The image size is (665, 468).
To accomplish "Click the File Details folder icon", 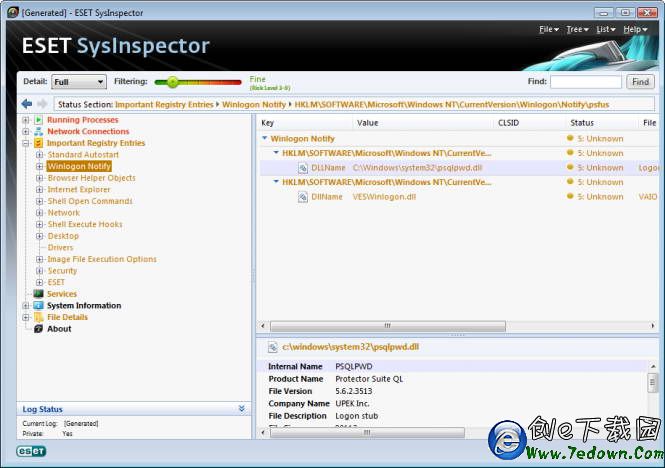I will 39,317.
